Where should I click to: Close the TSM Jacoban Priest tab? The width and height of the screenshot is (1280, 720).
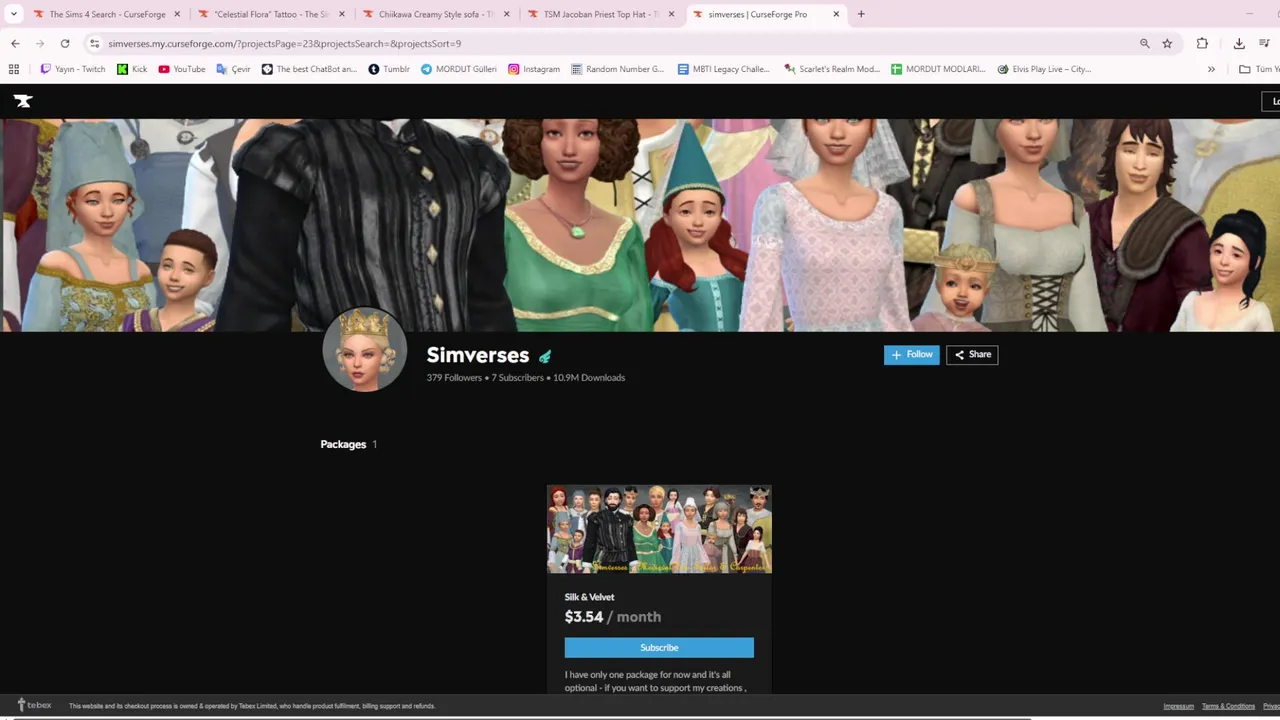pos(671,14)
